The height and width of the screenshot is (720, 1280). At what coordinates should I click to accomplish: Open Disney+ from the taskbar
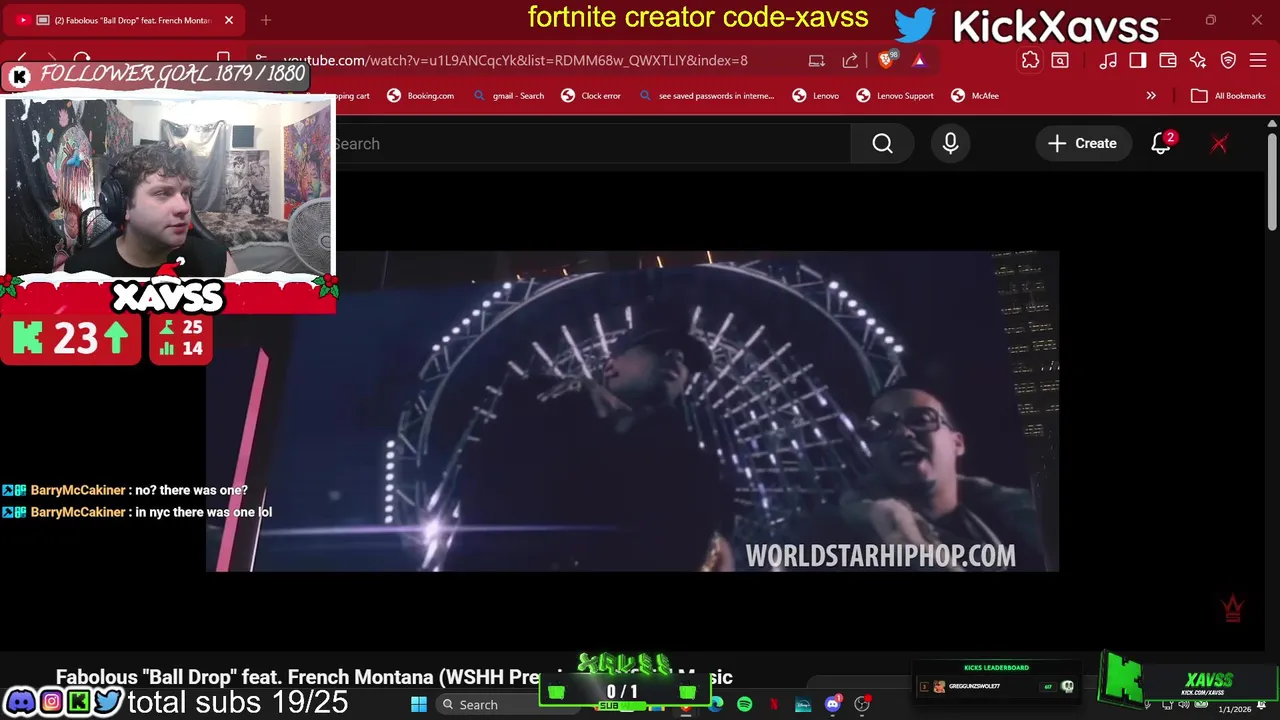point(803,705)
